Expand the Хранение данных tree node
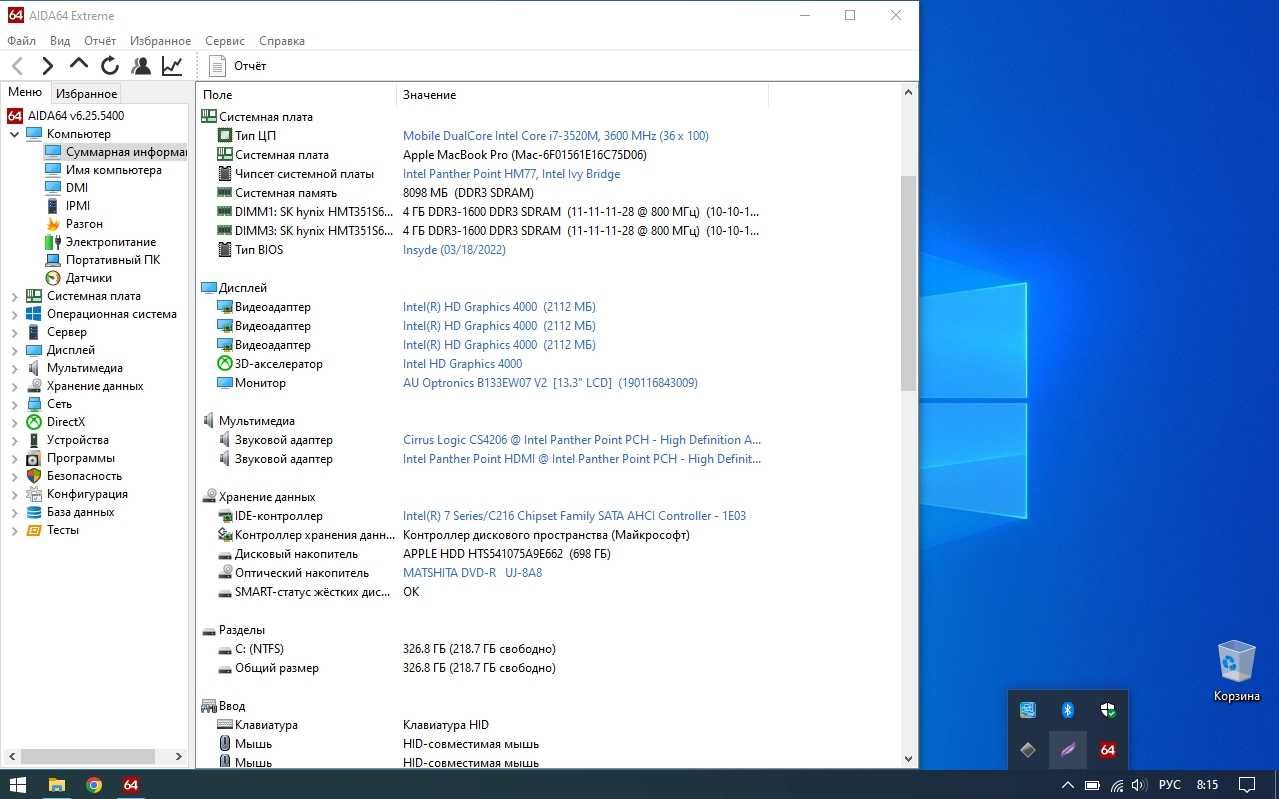1279x799 pixels. pos(15,386)
